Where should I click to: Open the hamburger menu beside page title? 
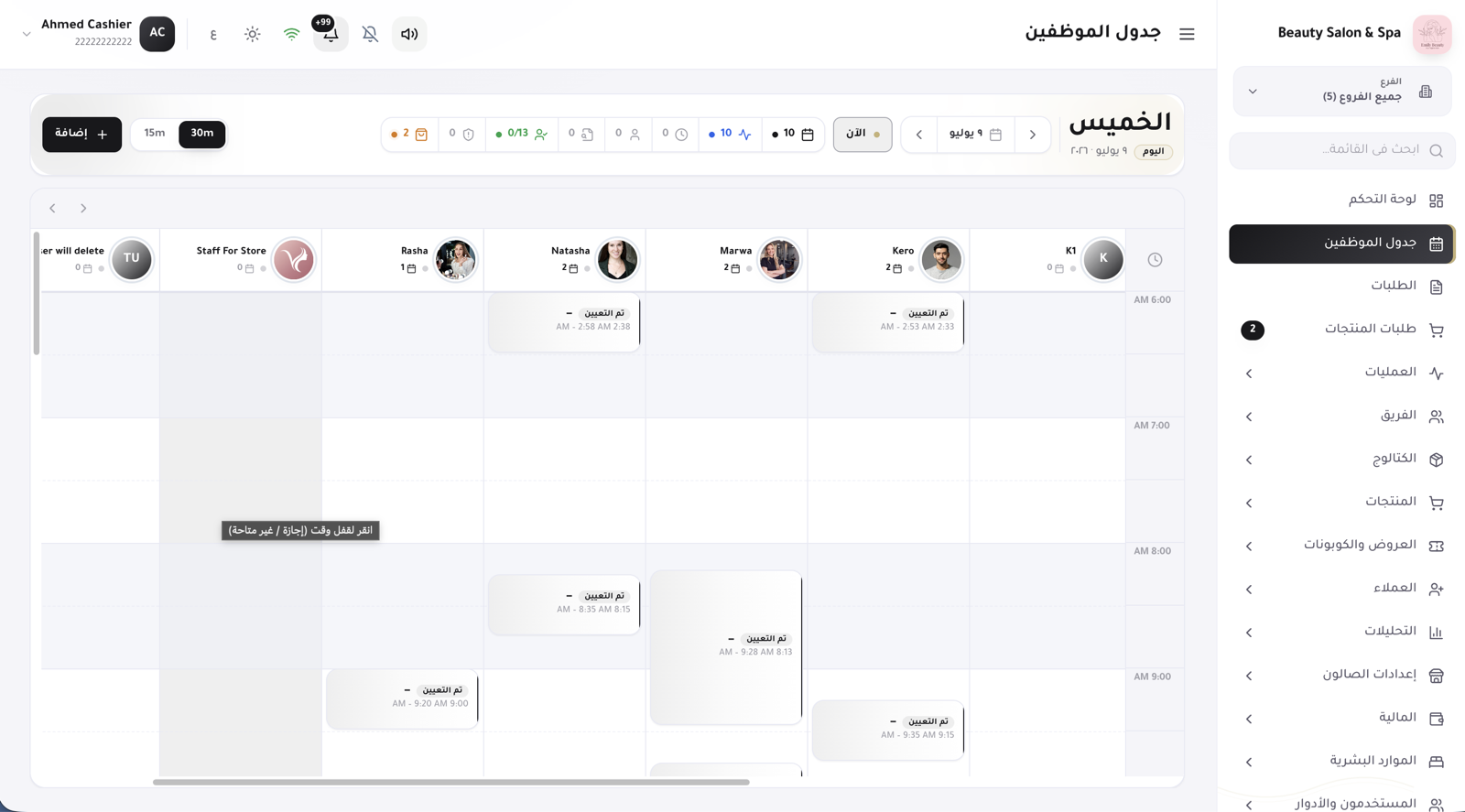1187,34
